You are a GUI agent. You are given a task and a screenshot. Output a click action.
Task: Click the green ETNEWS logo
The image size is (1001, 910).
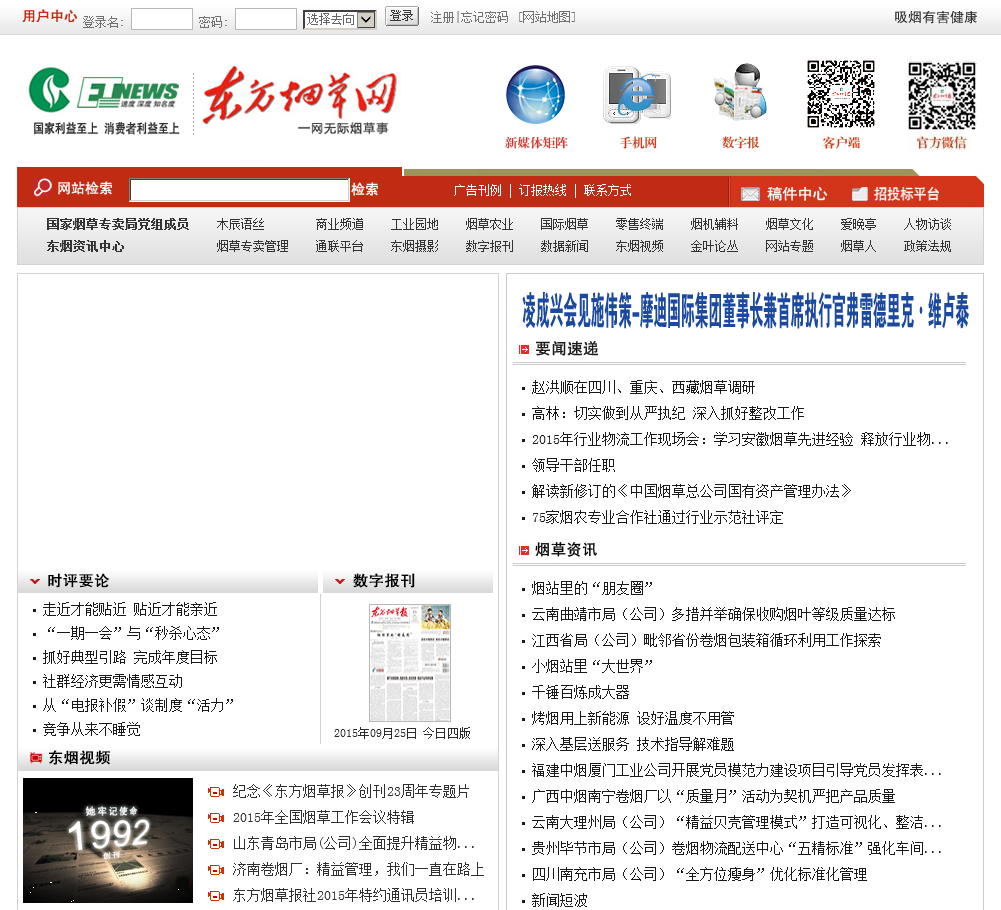[x=103, y=91]
